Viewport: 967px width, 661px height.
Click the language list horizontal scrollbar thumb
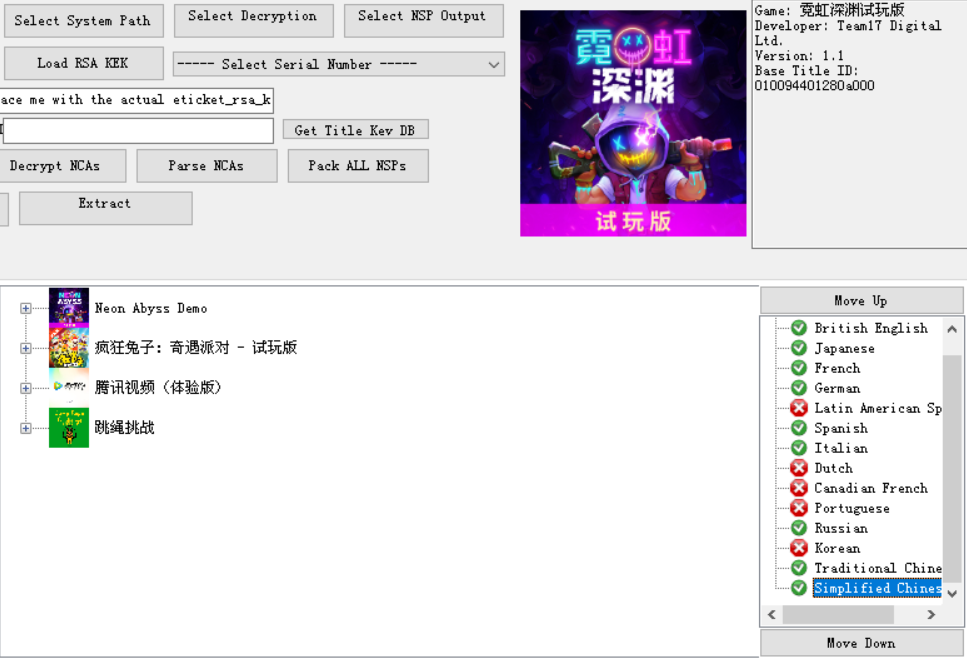(x=838, y=615)
